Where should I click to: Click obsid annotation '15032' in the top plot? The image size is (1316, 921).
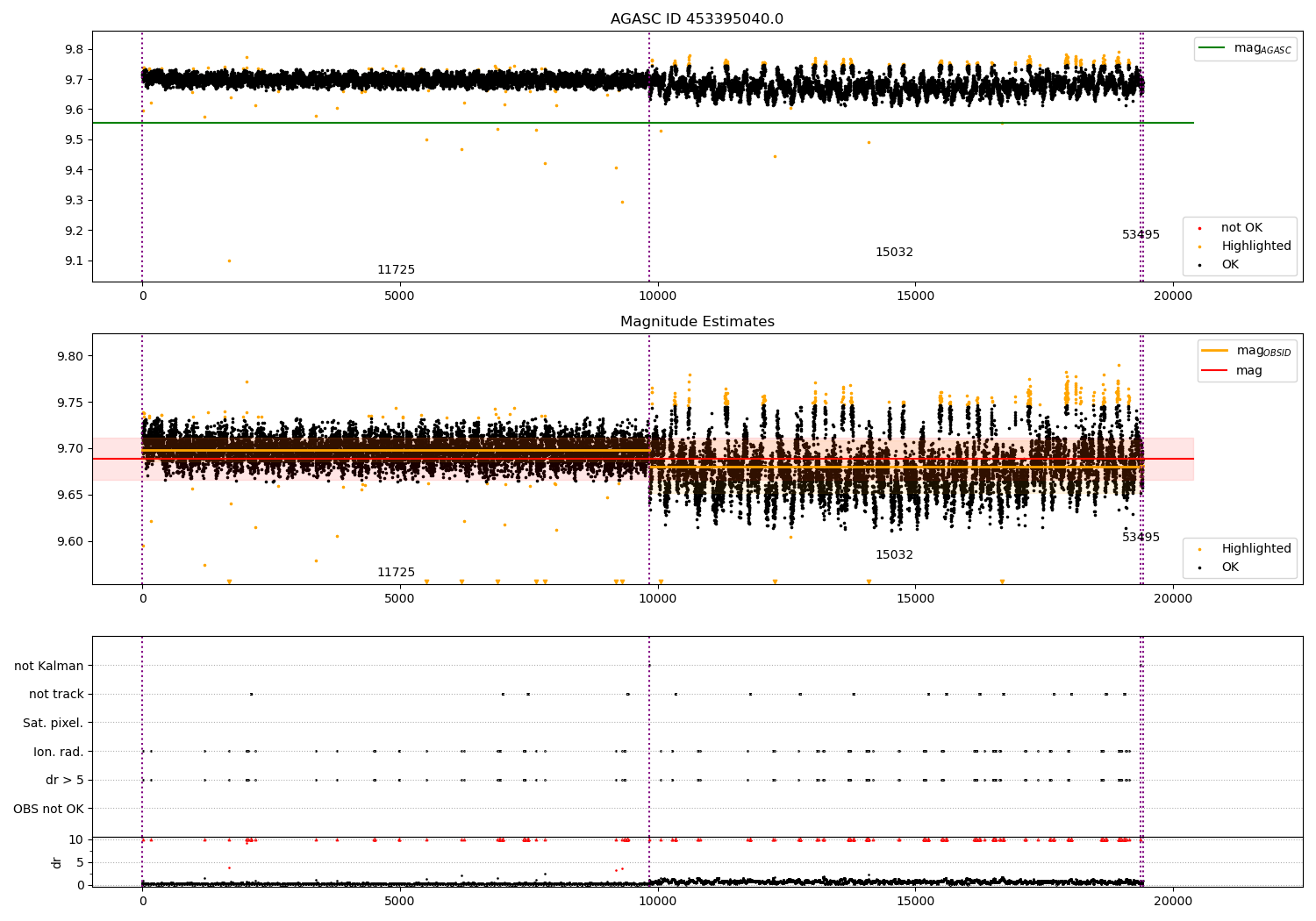point(894,253)
